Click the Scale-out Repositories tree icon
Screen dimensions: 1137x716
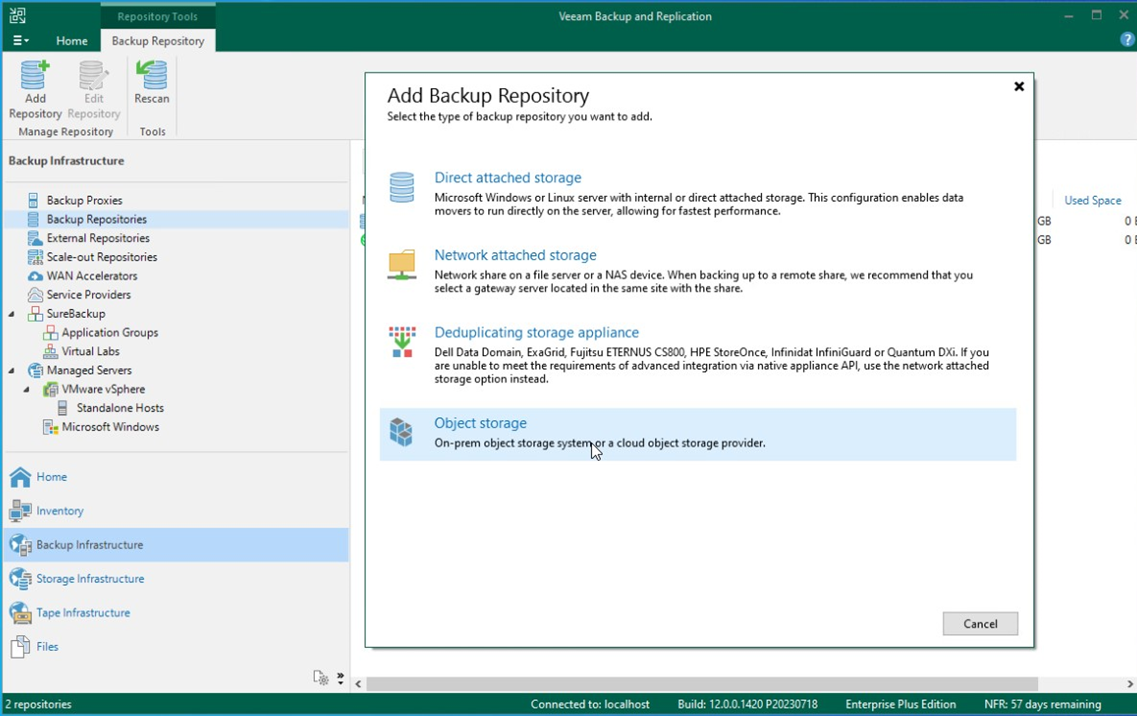[35, 257]
